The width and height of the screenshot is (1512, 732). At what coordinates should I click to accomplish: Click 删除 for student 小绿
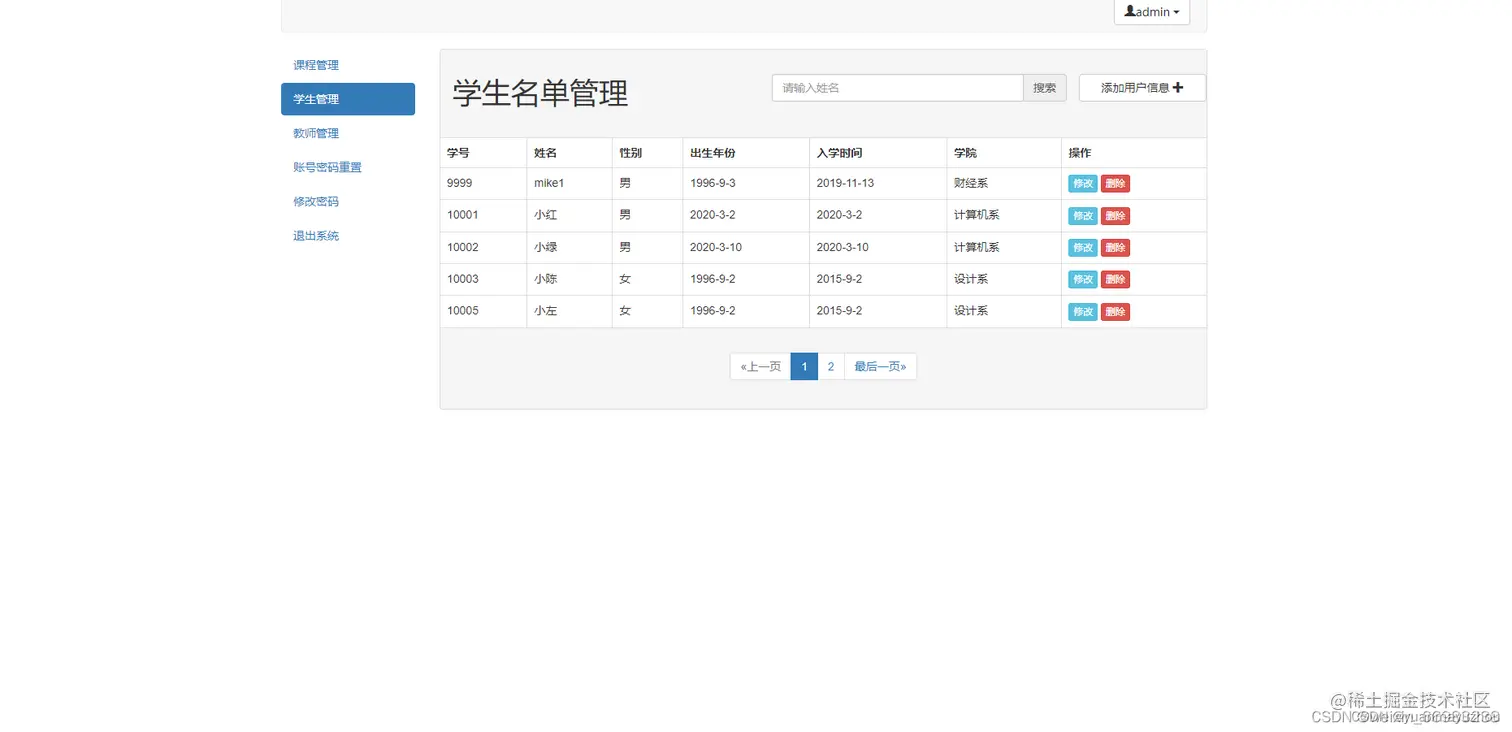[1115, 248]
